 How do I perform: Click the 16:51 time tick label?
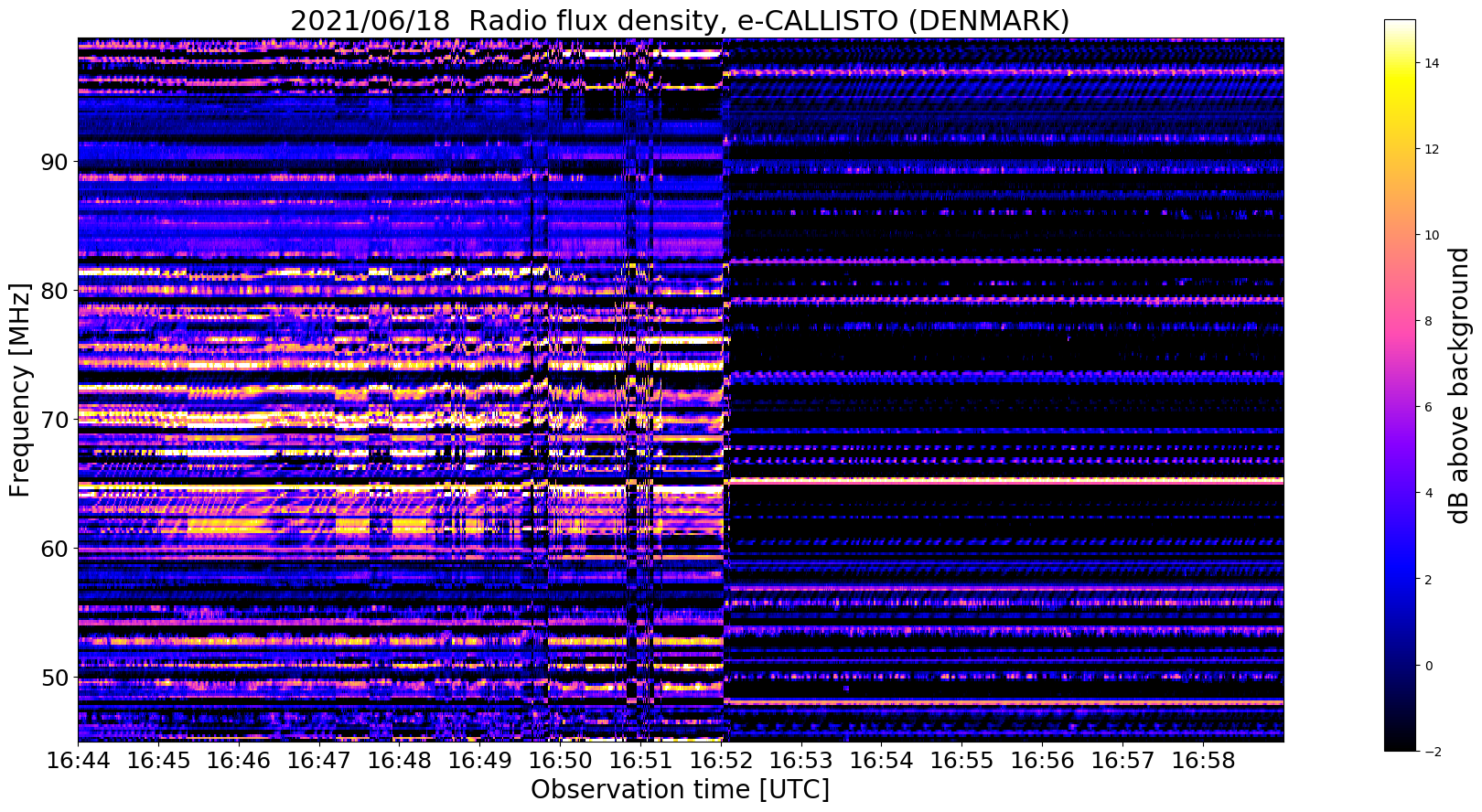point(641,761)
